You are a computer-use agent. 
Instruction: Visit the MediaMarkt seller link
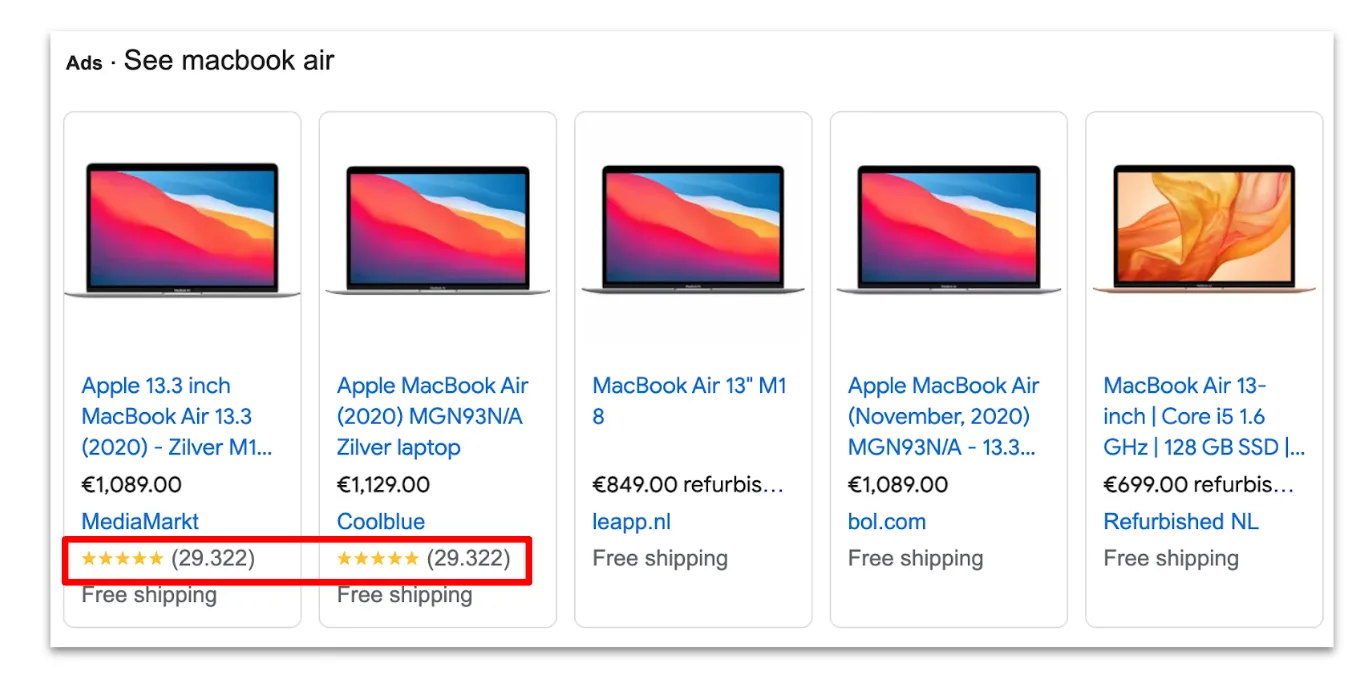click(x=140, y=522)
